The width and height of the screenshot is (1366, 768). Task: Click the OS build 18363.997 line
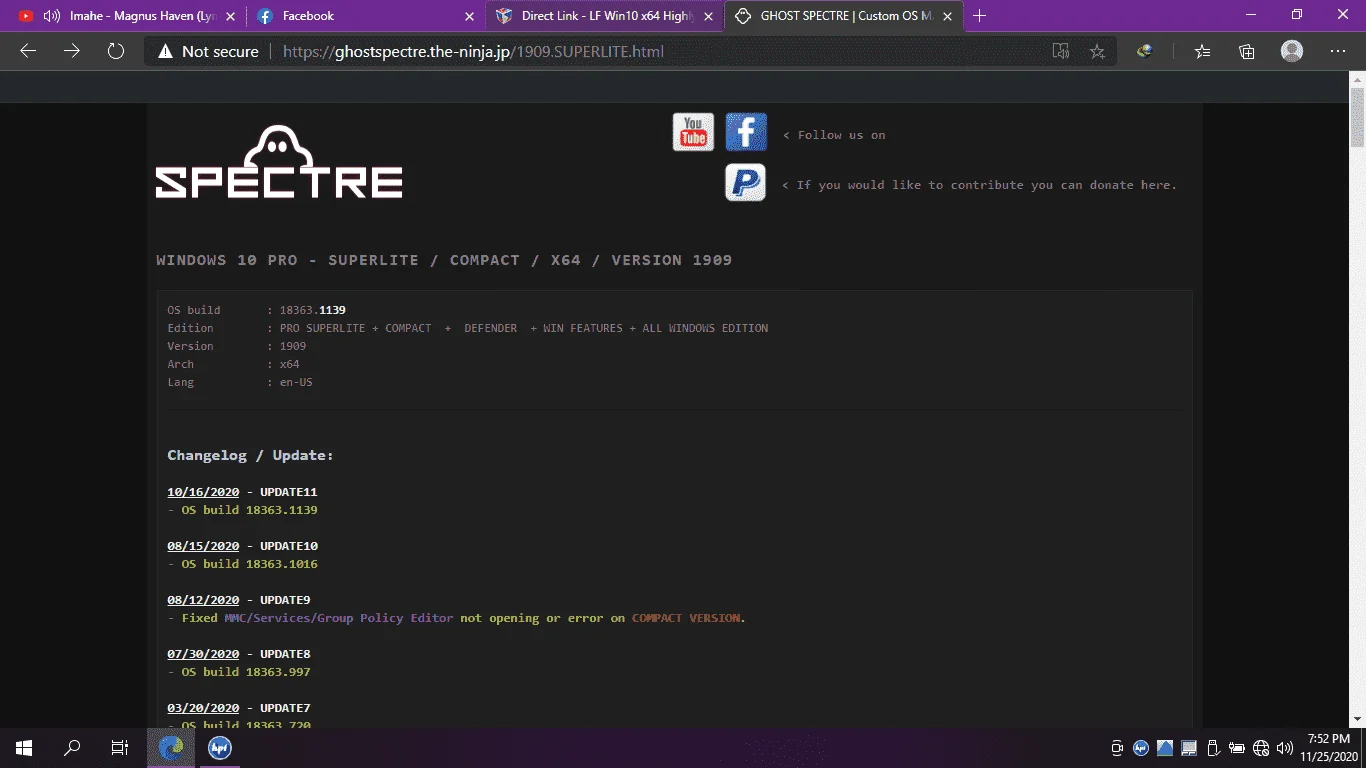(x=239, y=672)
